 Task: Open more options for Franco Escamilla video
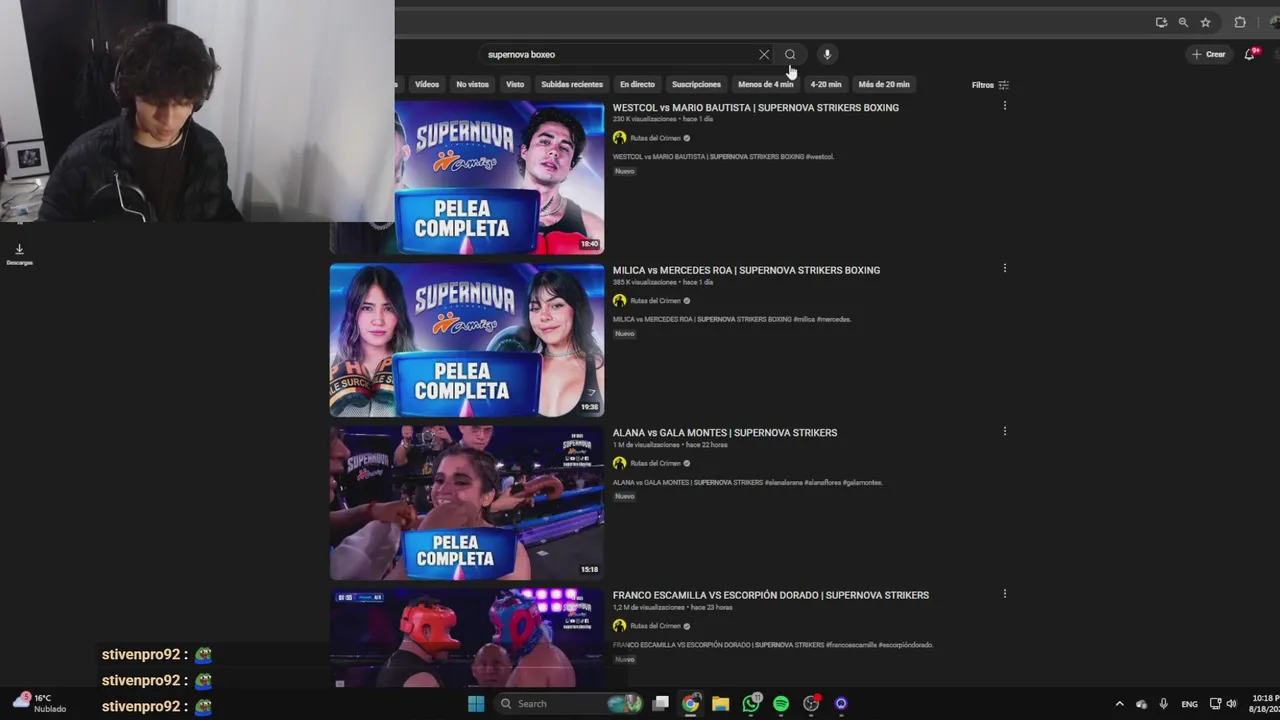1005,594
